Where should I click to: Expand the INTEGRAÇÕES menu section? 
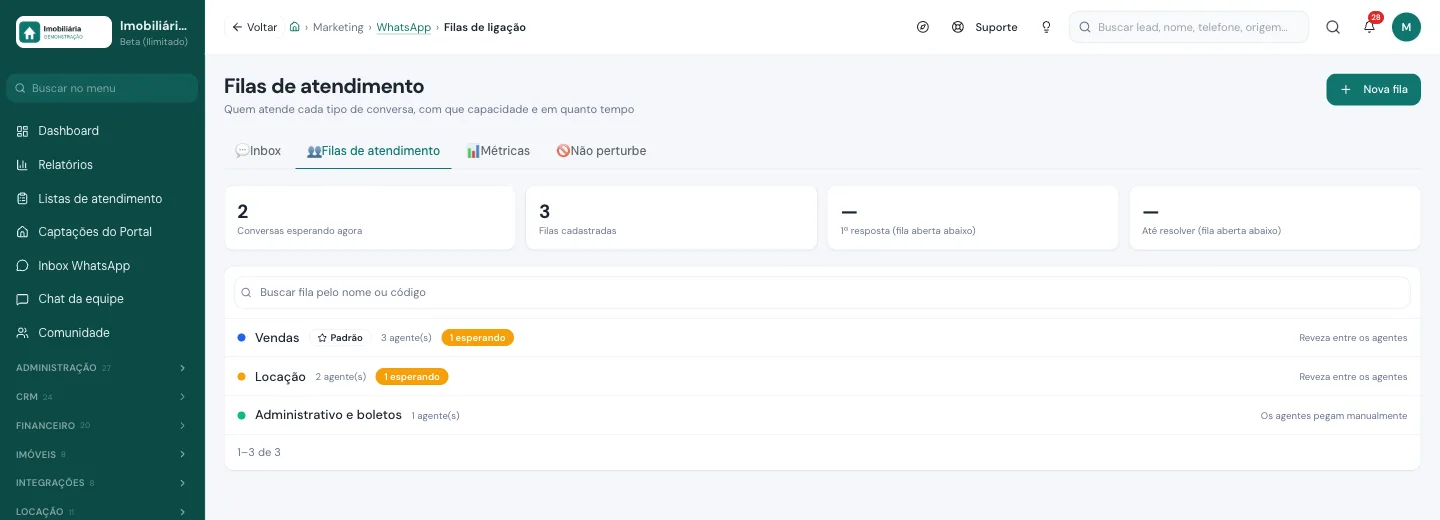tap(102, 483)
